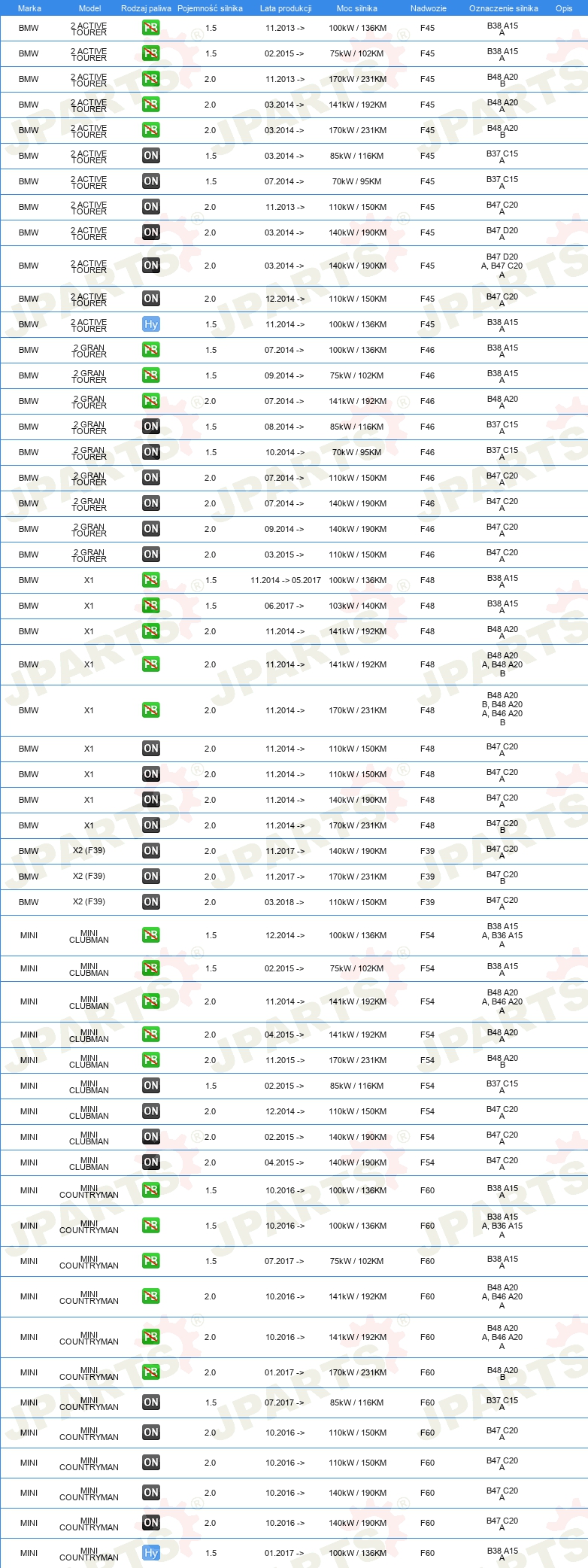Click 'B37 C15 A' in the Mini Countryman row

(x=502, y=1403)
